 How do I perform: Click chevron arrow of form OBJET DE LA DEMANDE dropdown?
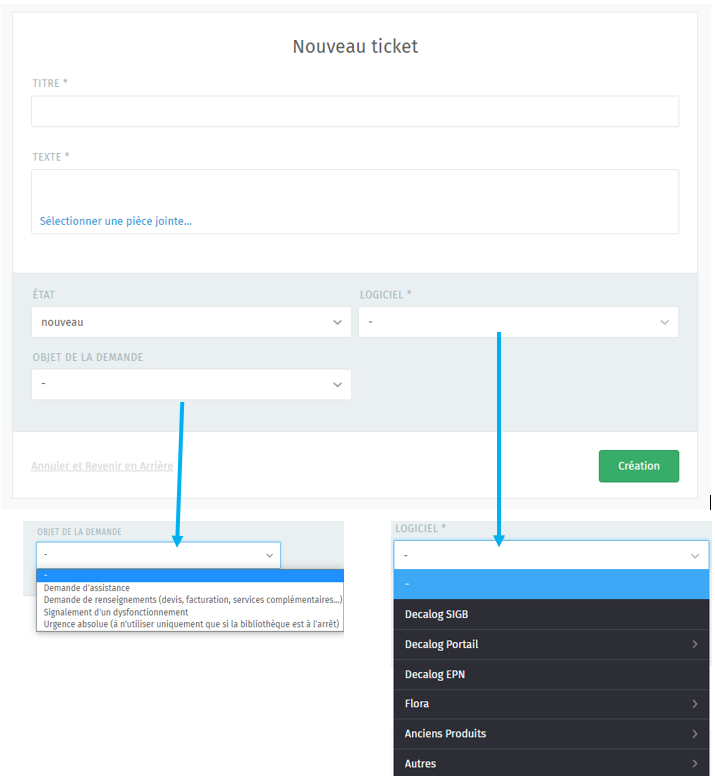pos(338,385)
